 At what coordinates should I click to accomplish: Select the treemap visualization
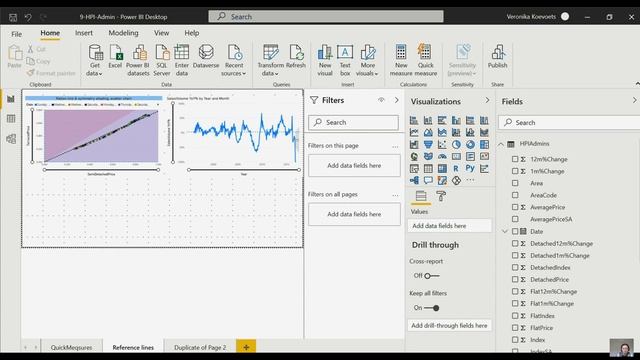[484, 144]
